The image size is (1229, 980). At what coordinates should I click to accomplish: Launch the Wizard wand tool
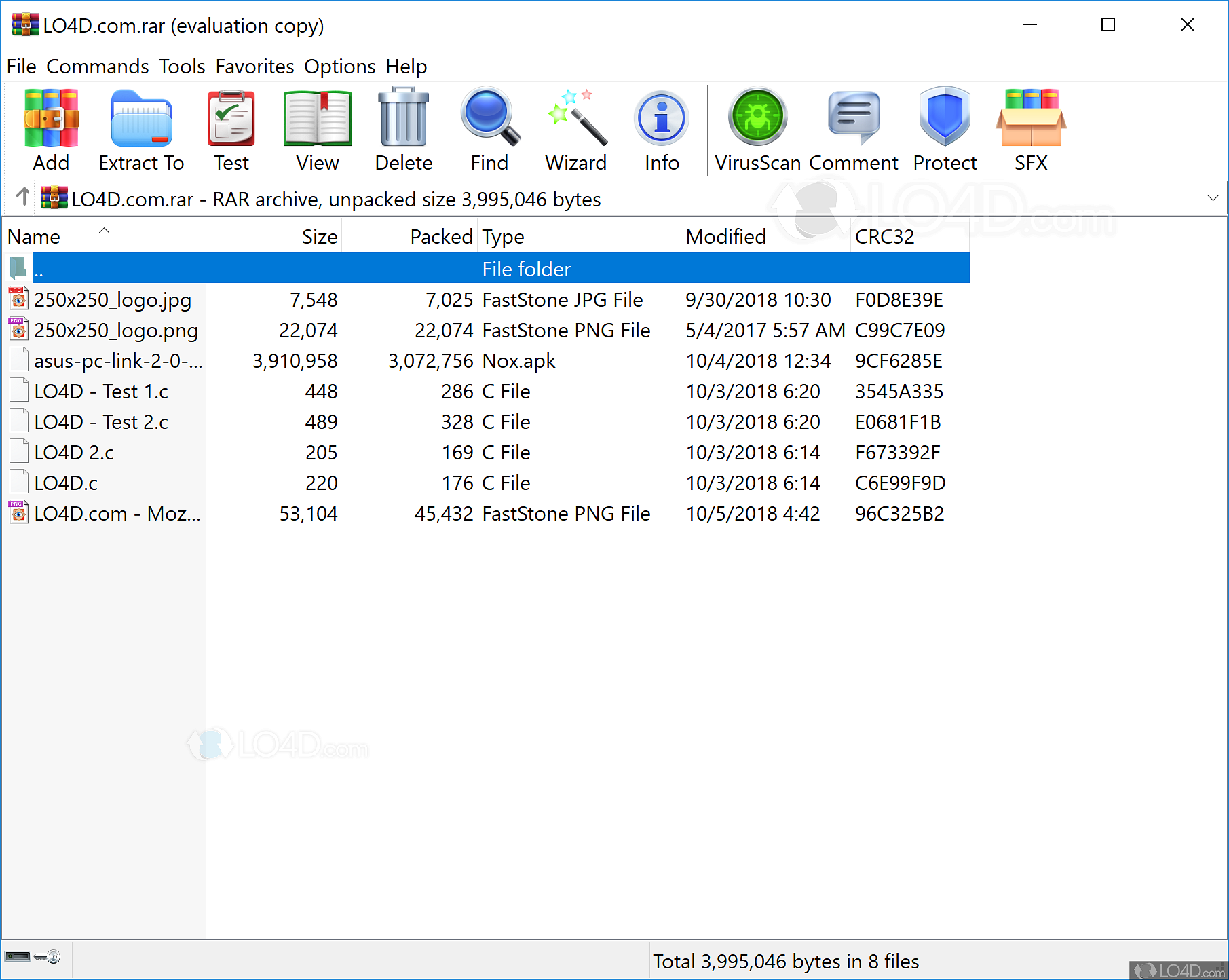(x=576, y=129)
